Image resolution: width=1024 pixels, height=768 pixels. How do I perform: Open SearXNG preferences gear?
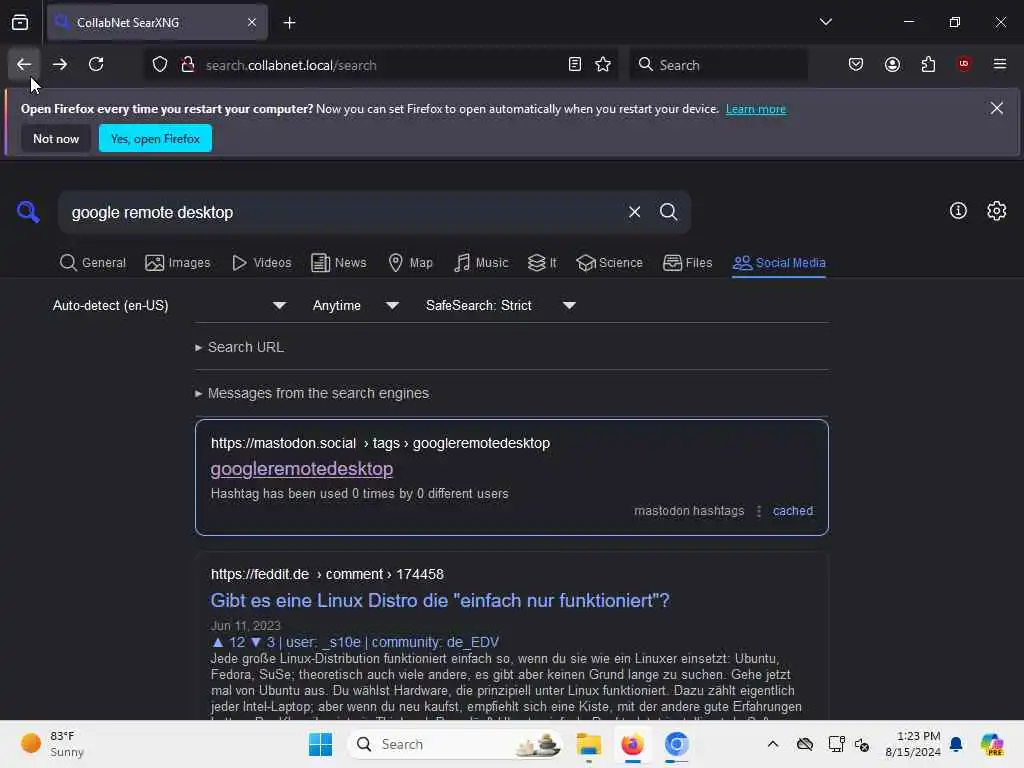coord(997,211)
